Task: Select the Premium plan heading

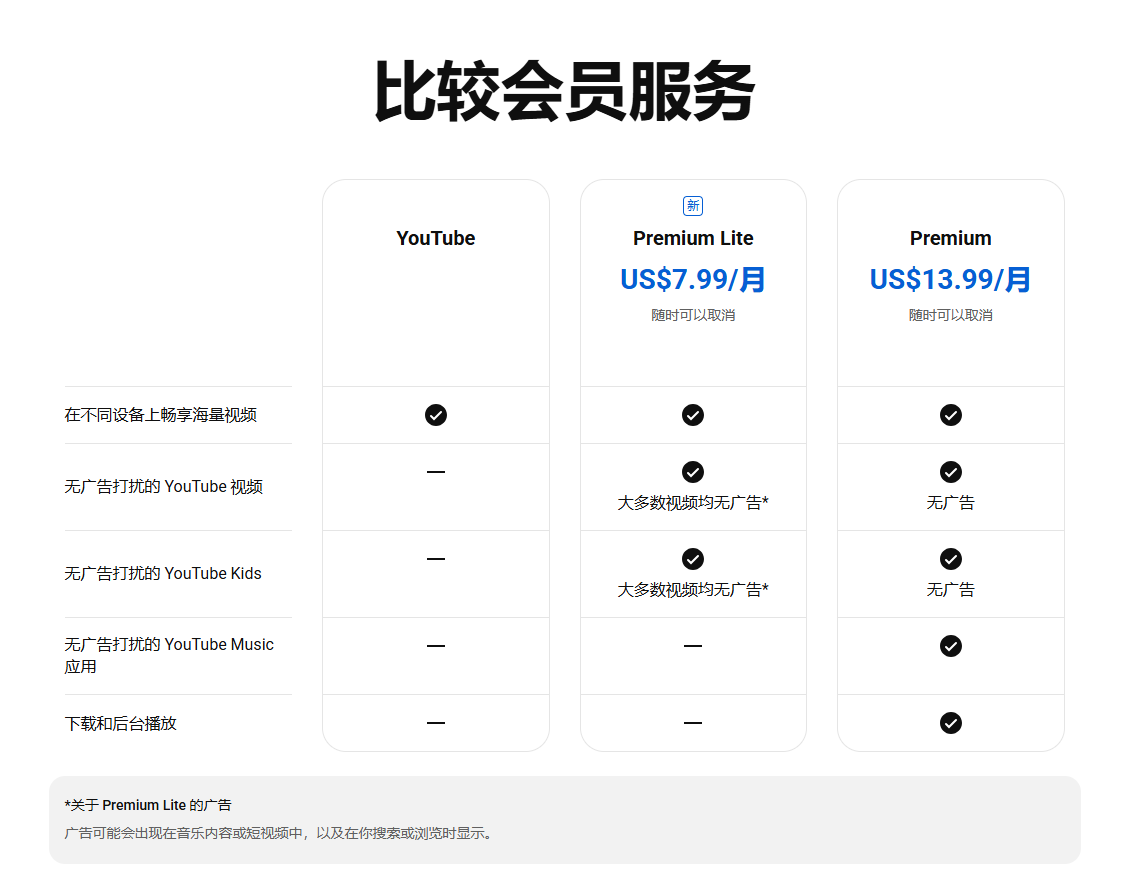Action: (x=951, y=238)
